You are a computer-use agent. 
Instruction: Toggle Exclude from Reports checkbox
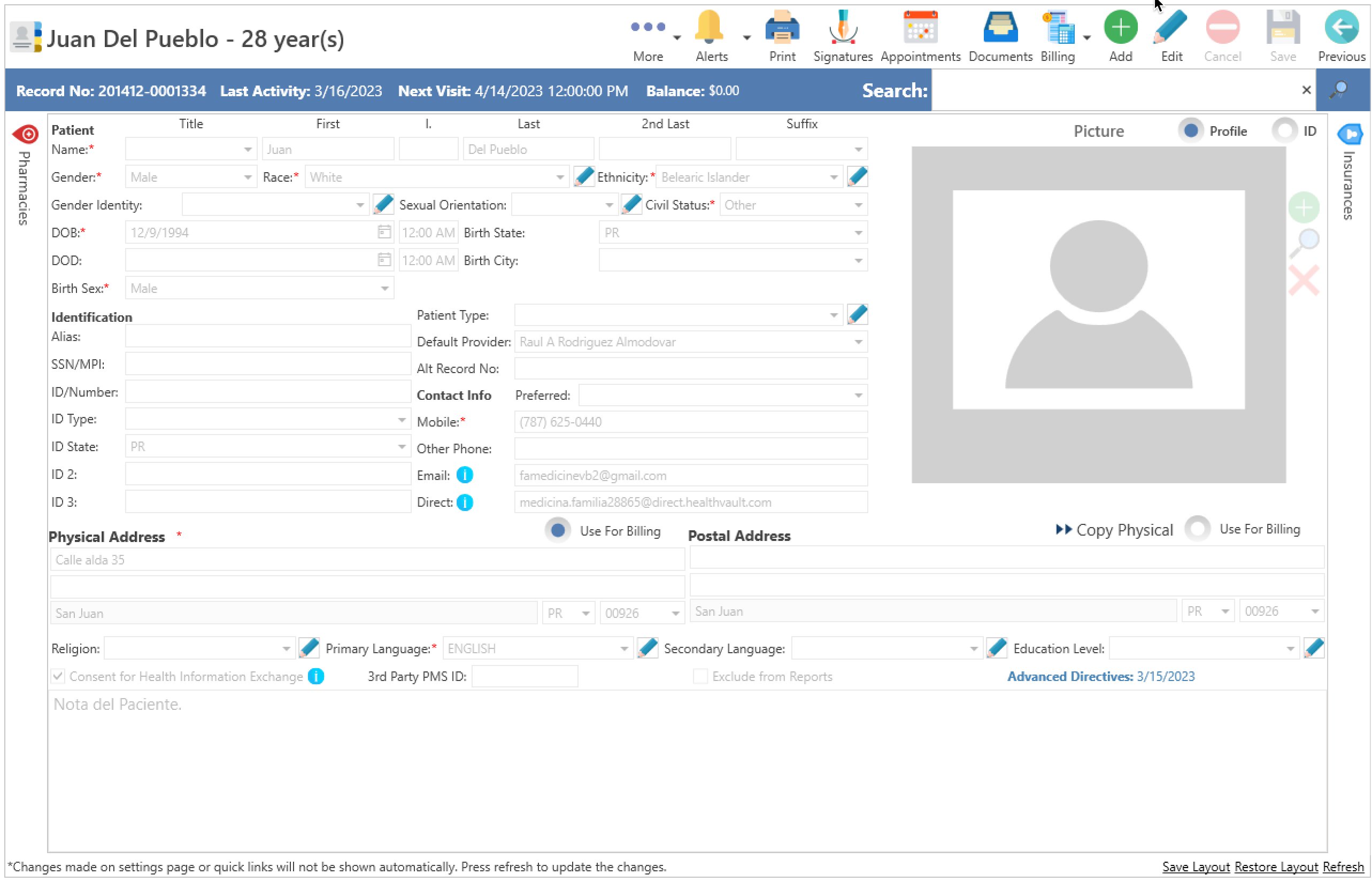pyautogui.click(x=699, y=676)
